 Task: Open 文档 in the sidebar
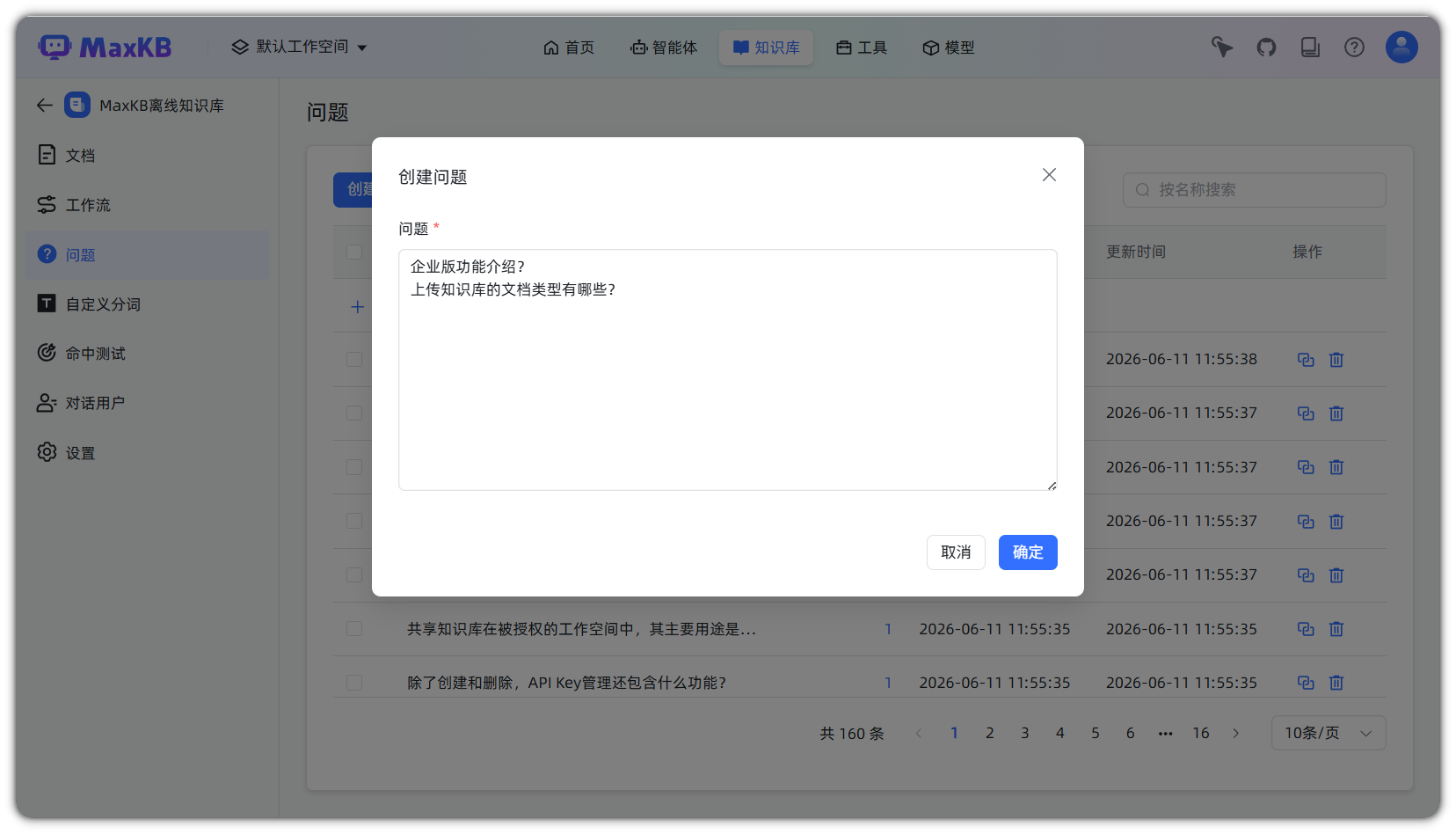[148, 156]
